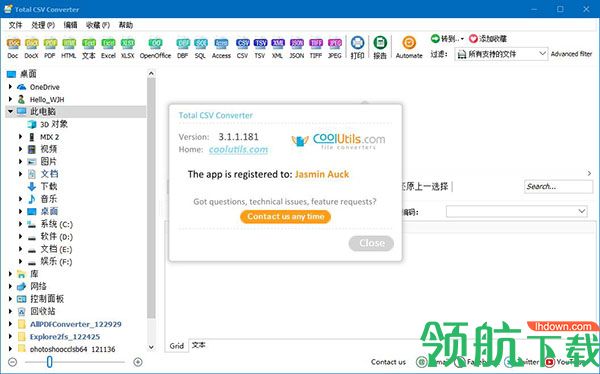
Task: Collapse the 此电脑 tree node
Action: tap(10, 111)
